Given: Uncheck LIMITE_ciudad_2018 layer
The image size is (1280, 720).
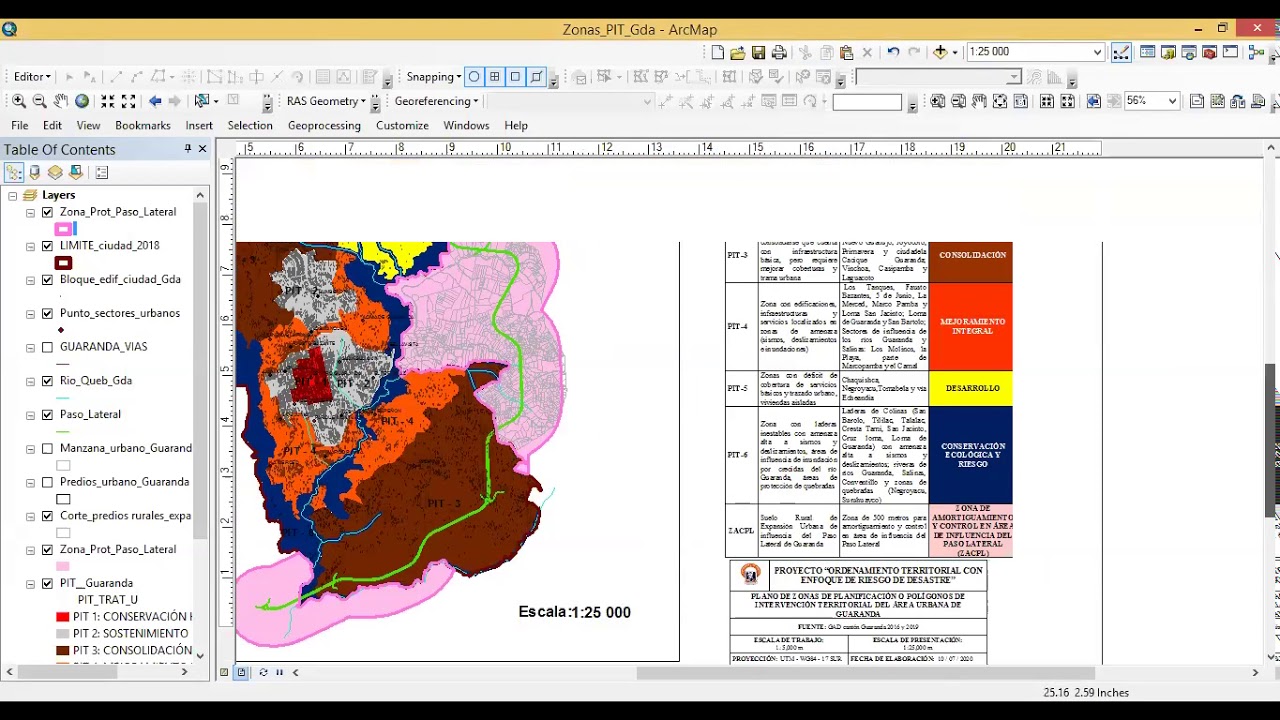Looking at the screenshot, I should 47,246.
